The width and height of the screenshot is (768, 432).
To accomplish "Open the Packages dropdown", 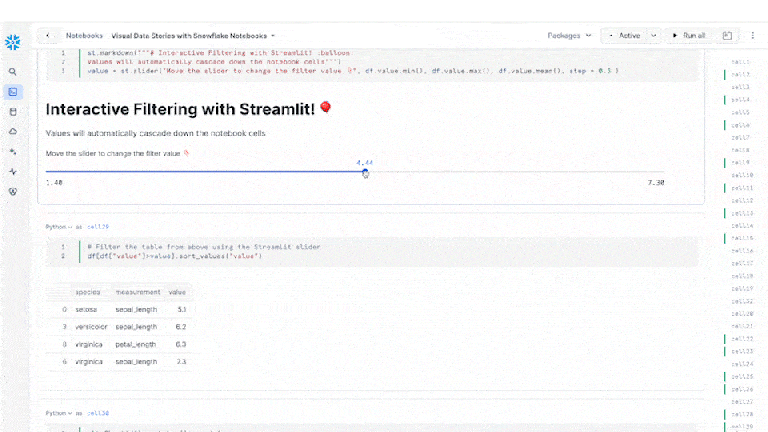I will 569,35.
